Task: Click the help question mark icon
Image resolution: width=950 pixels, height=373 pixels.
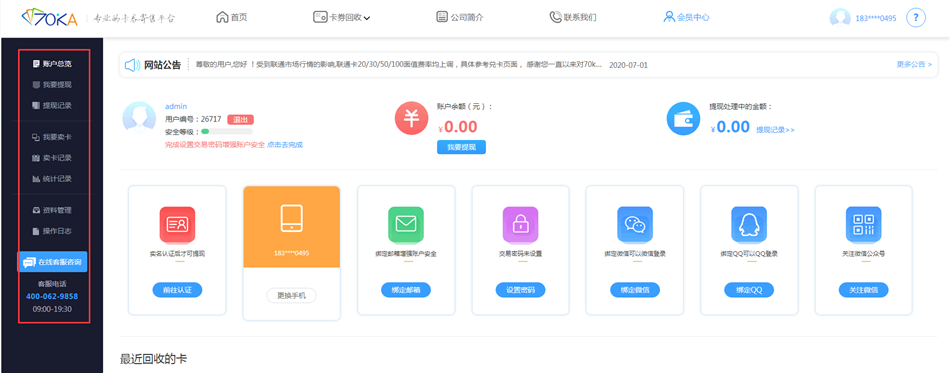Action: (x=916, y=18)
